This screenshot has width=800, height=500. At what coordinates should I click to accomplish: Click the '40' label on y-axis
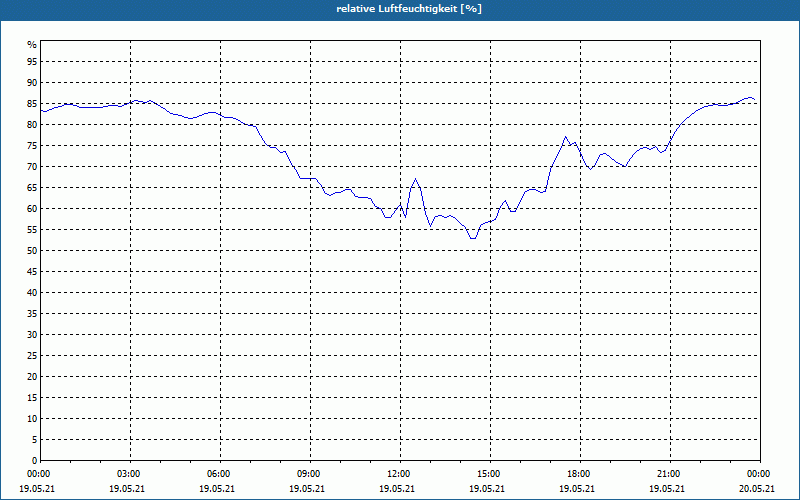(x=32, y=293)
